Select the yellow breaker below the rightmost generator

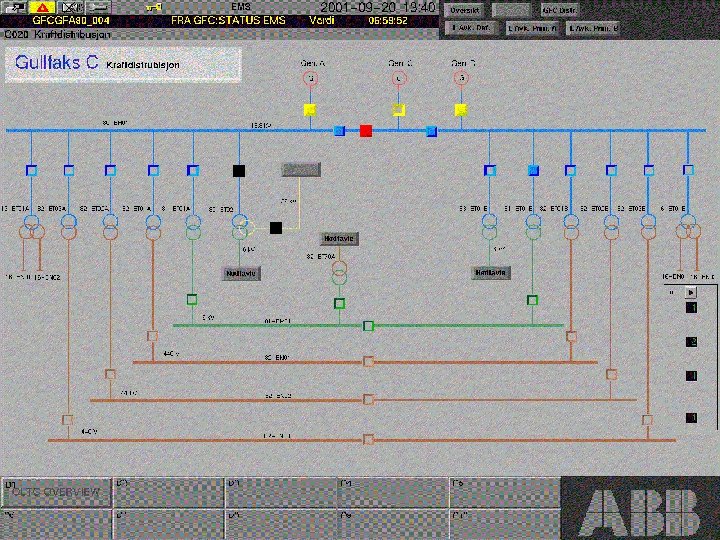461,110
